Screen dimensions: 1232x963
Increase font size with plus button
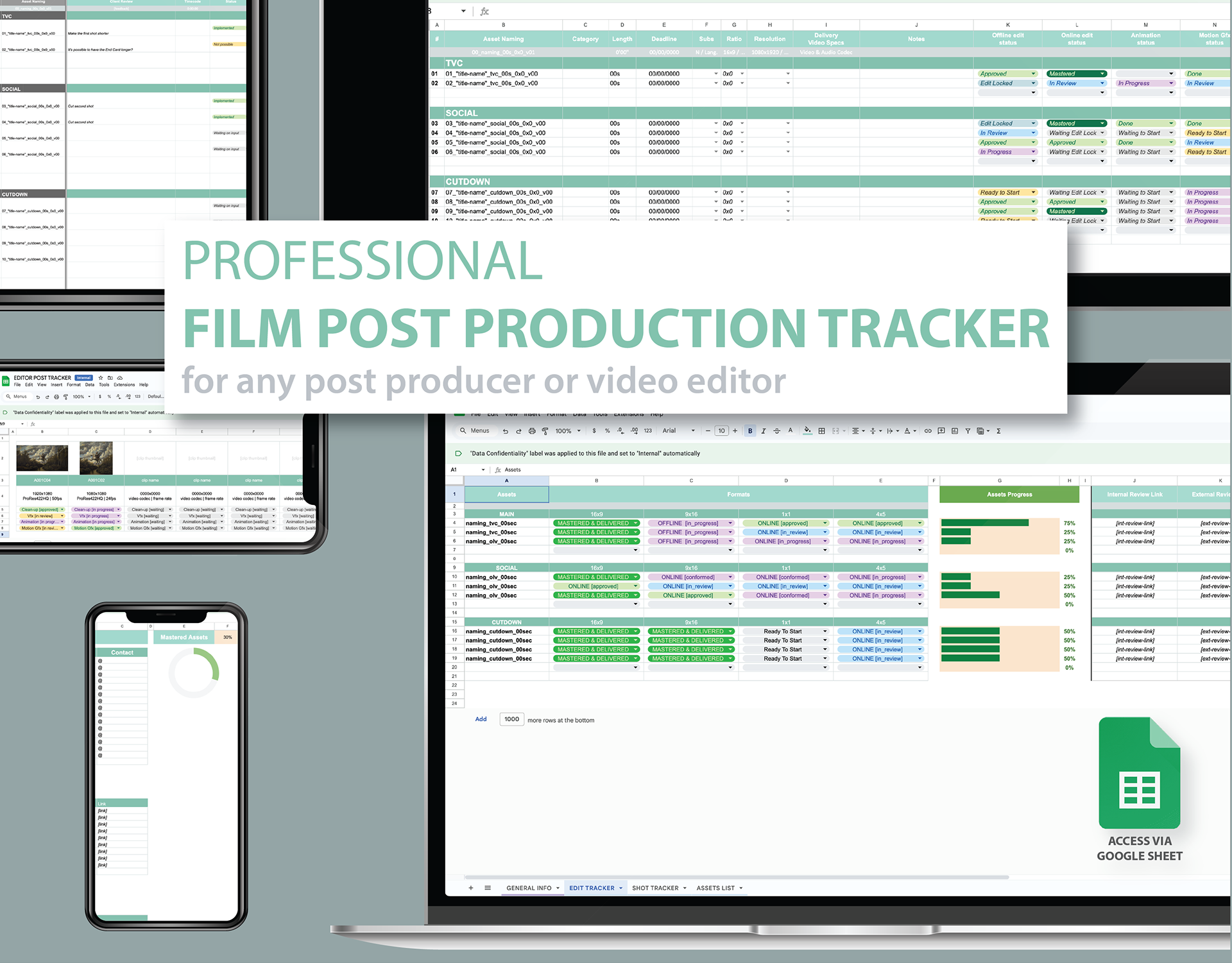(x=735, y=431)
